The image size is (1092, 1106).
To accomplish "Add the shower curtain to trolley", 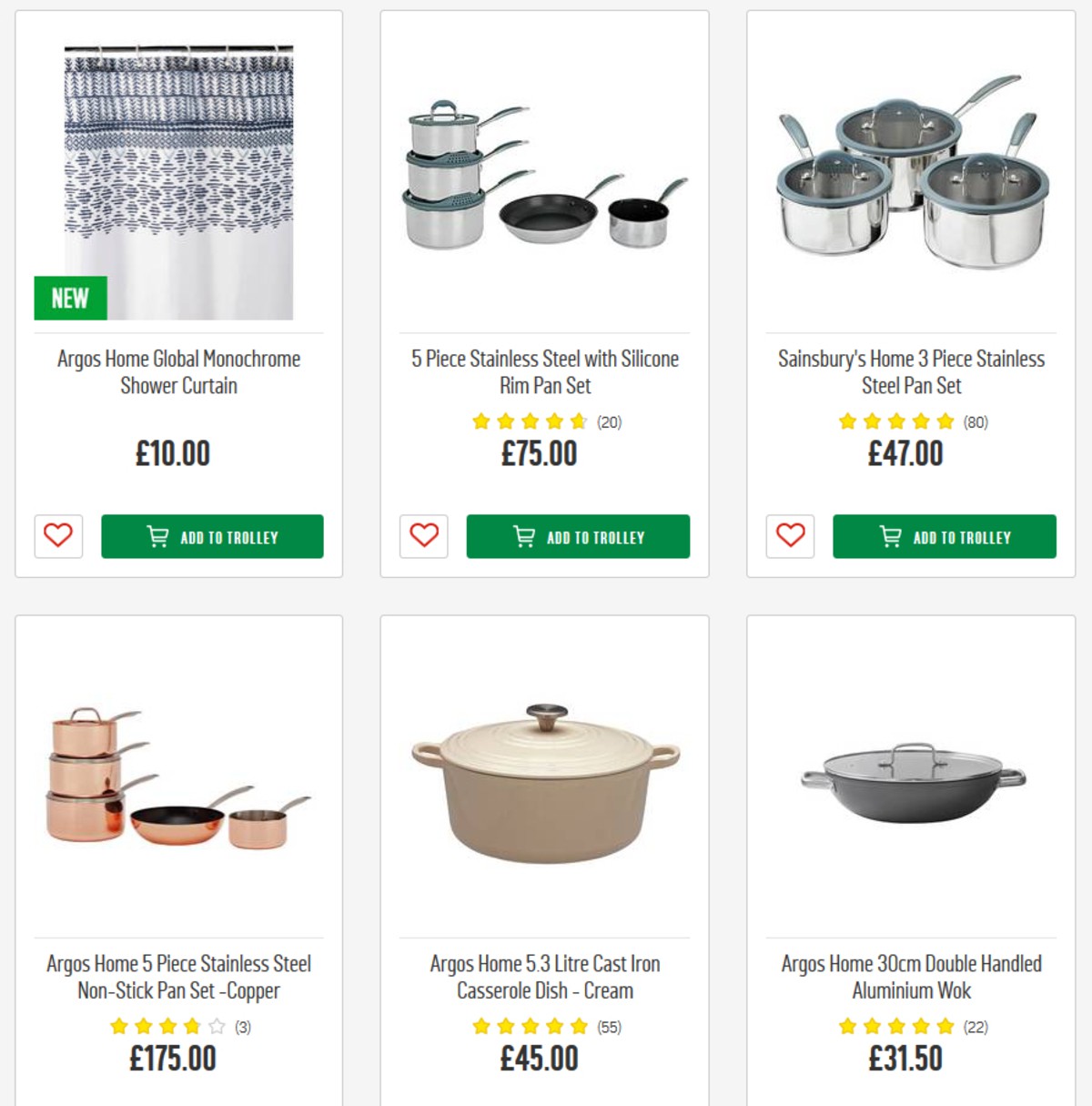I will pyautogui.click(x=213, y=536).
